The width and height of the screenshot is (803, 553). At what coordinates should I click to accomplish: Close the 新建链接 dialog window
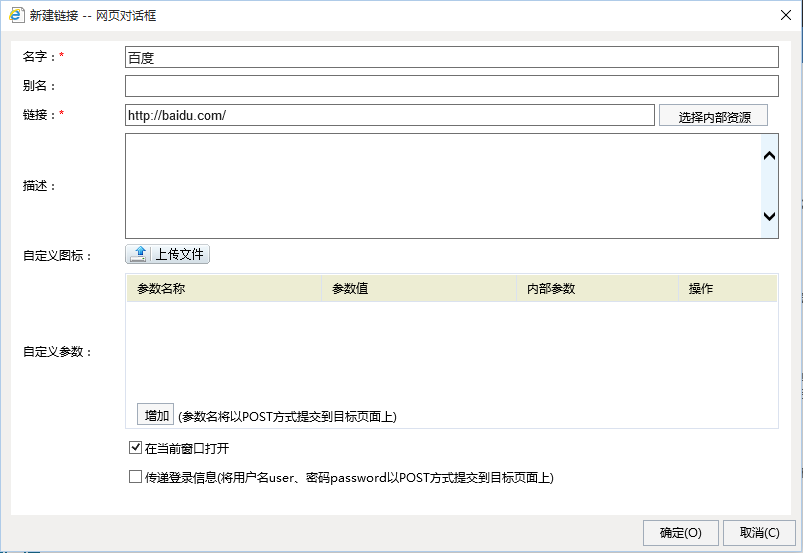(x=786, y=15)
